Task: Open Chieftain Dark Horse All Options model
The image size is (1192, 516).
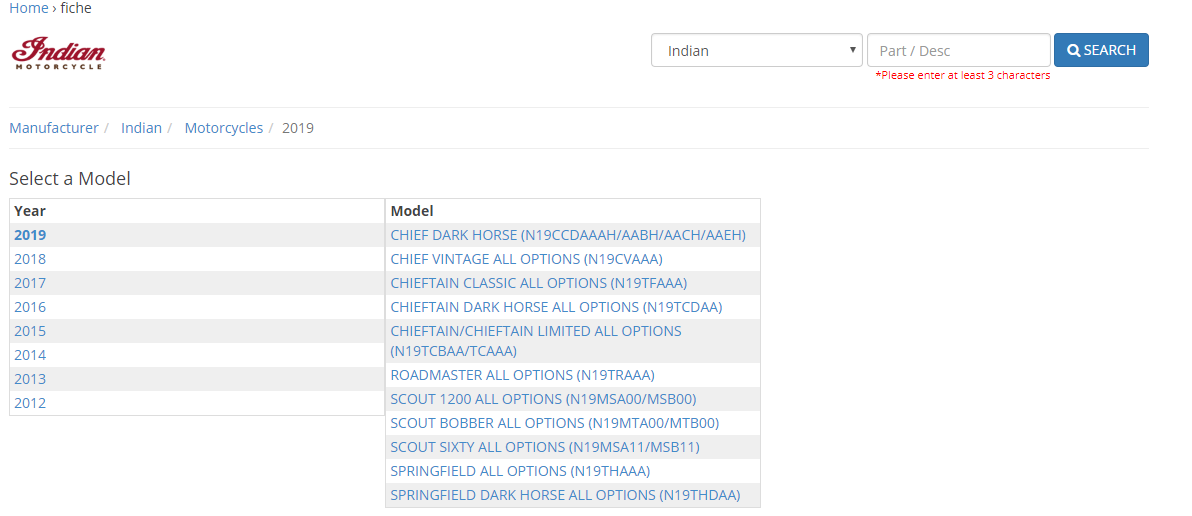Action: [556, 307]
